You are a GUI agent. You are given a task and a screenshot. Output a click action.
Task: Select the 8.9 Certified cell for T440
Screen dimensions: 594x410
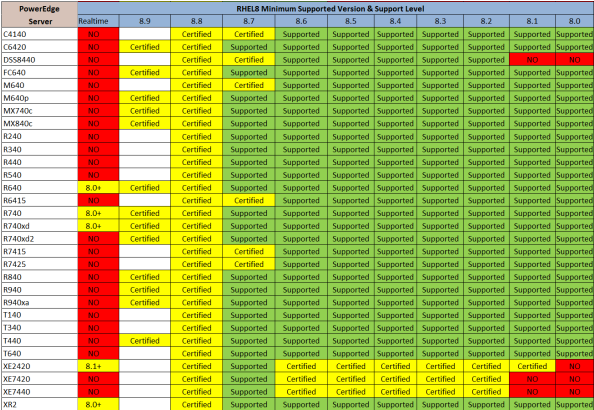(x=145, y=341)
